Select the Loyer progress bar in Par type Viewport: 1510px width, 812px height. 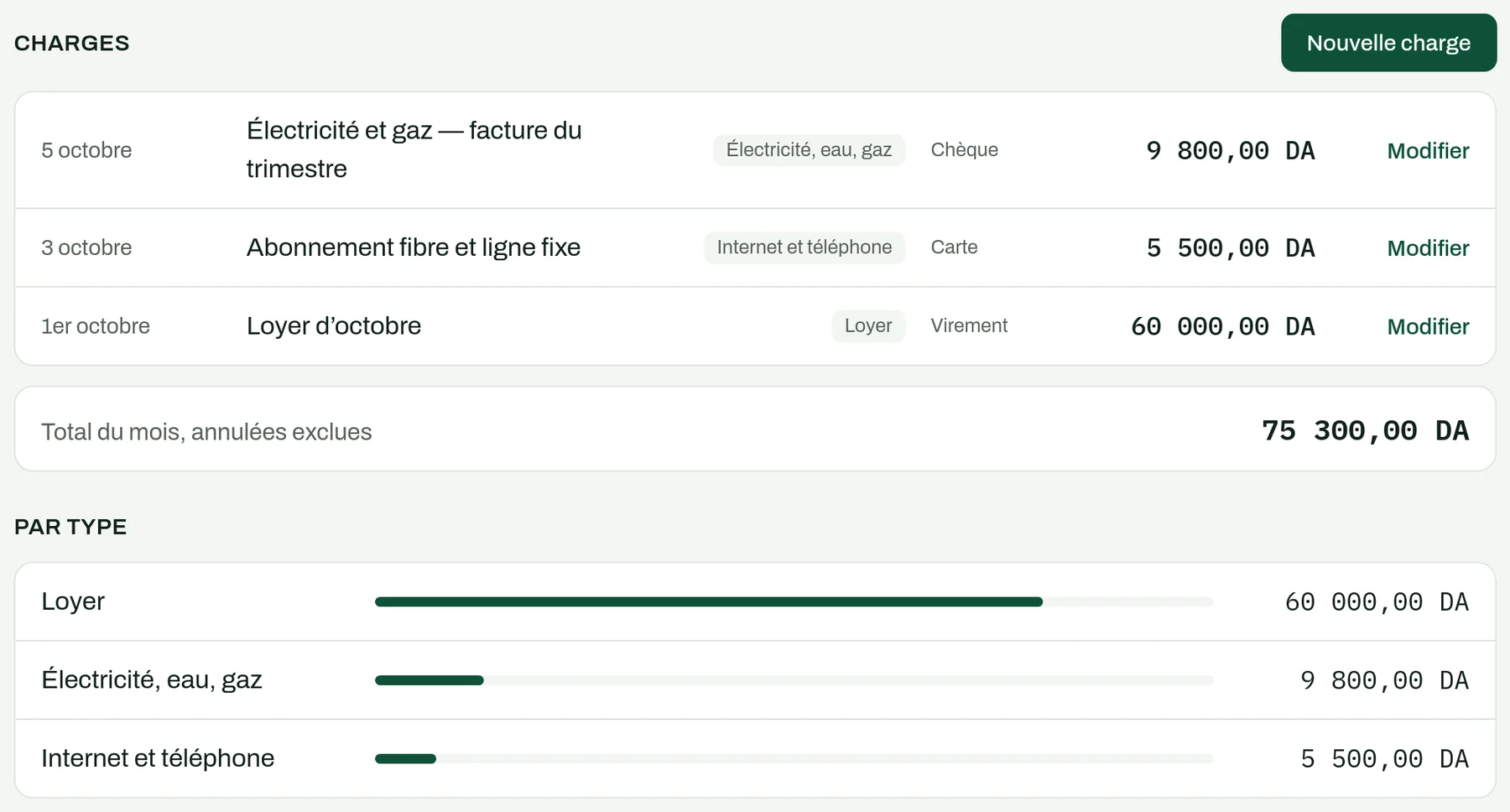pyautogui.click(x=794, y=601)
